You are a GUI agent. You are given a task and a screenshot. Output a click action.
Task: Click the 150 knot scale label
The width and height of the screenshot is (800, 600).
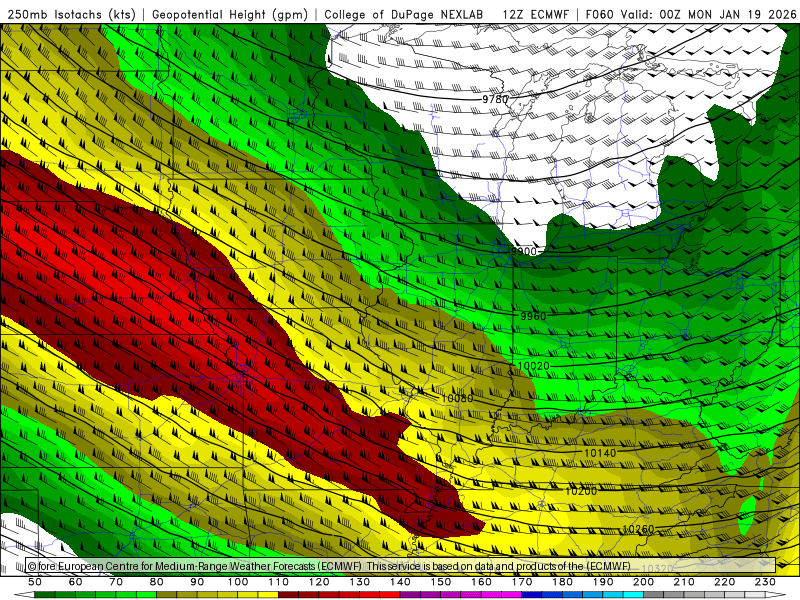click(441, 582)
